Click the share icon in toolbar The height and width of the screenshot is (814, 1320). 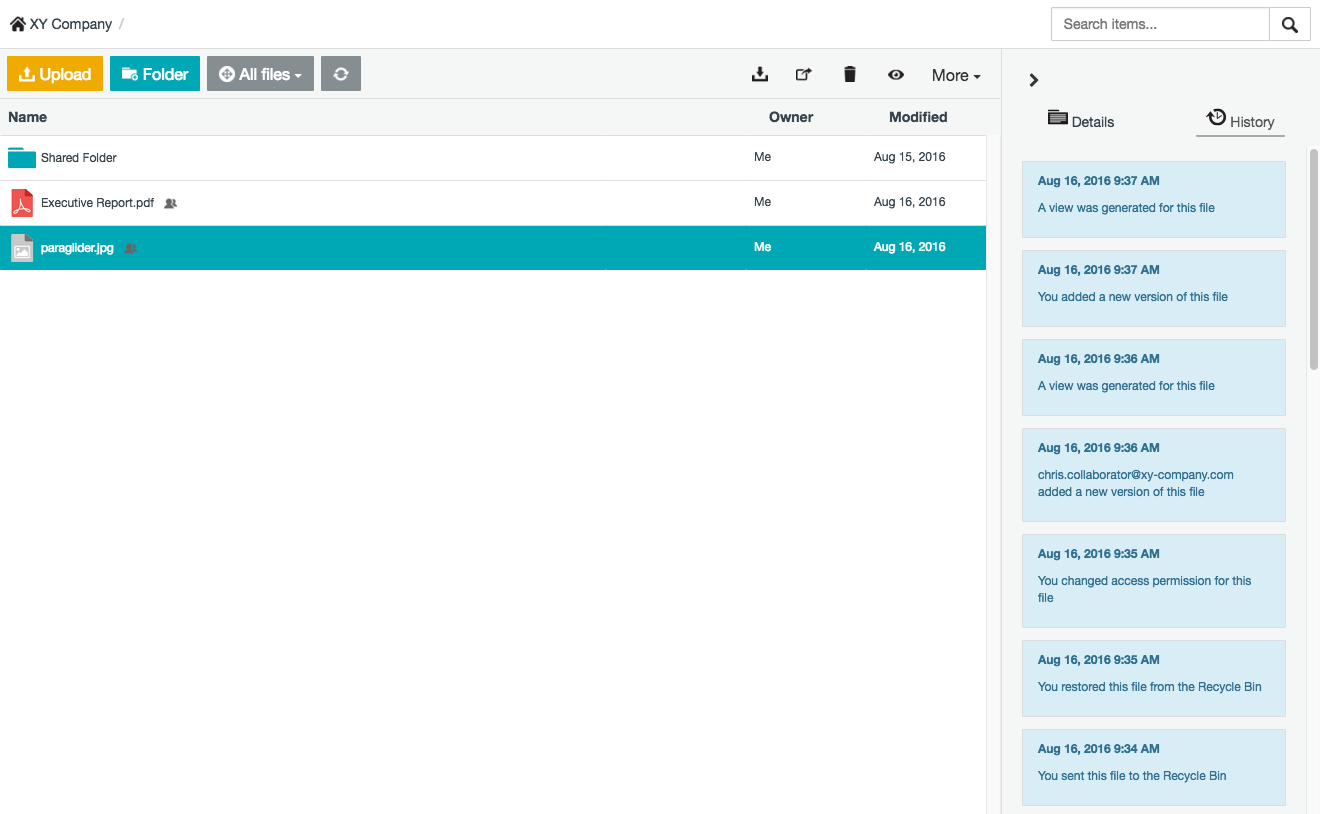coord(803,74)
